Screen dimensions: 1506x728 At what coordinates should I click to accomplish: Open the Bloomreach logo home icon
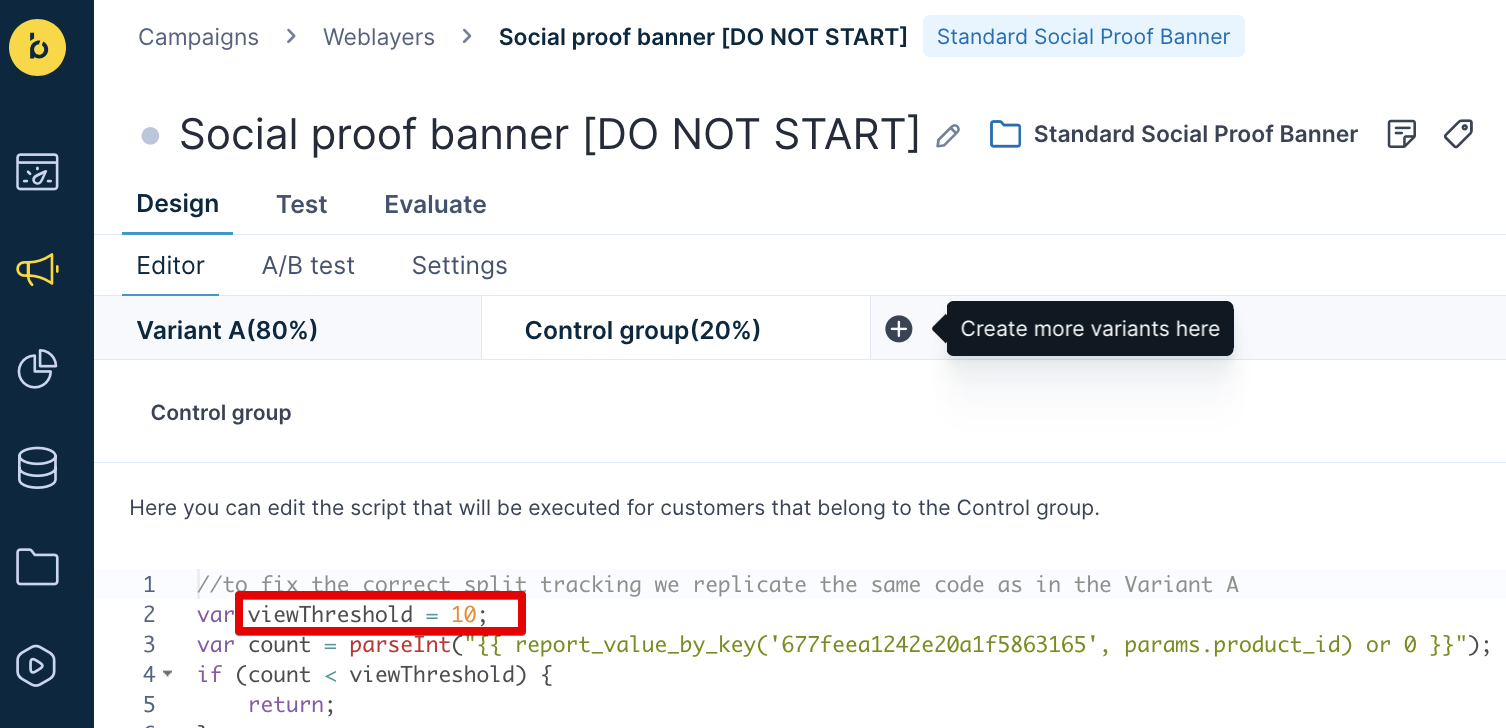pyautogui.click(x=38, y=47)
